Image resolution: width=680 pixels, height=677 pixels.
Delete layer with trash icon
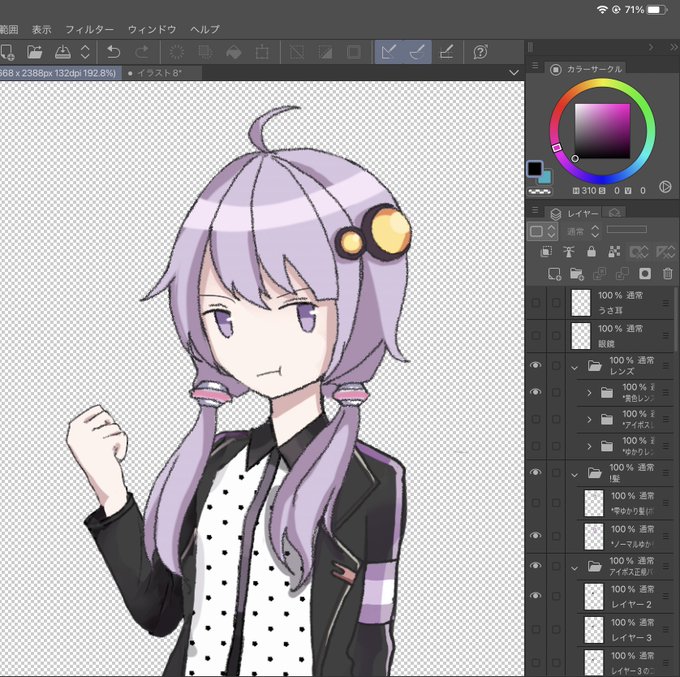pos(667,274)
